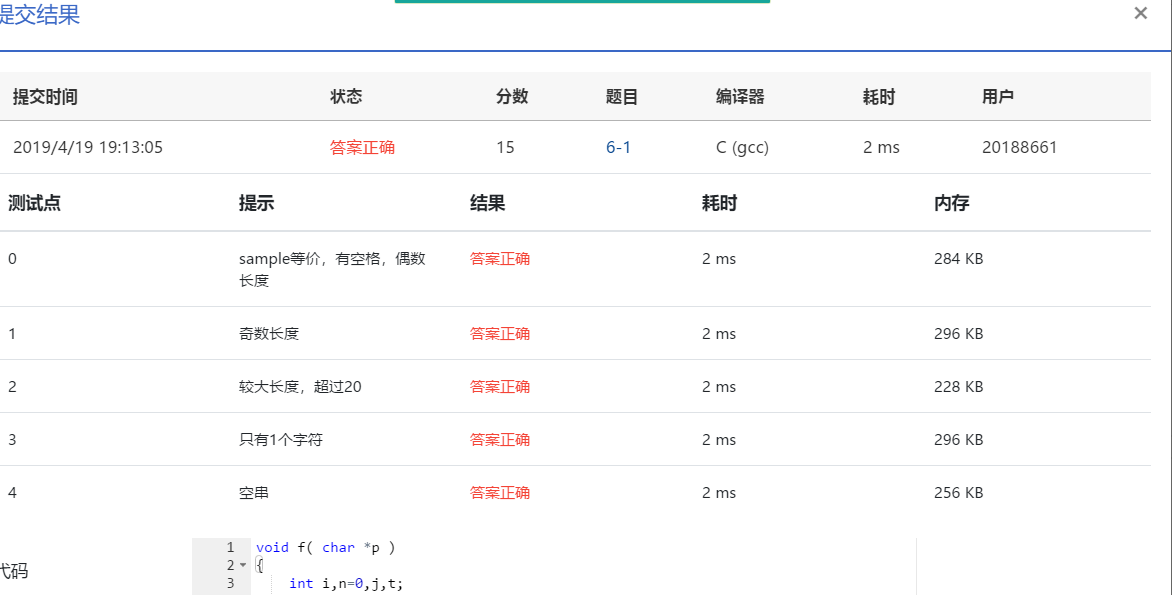Click code line number 1 in gutter
1172x595 pixels.
(x=230, y=547)
